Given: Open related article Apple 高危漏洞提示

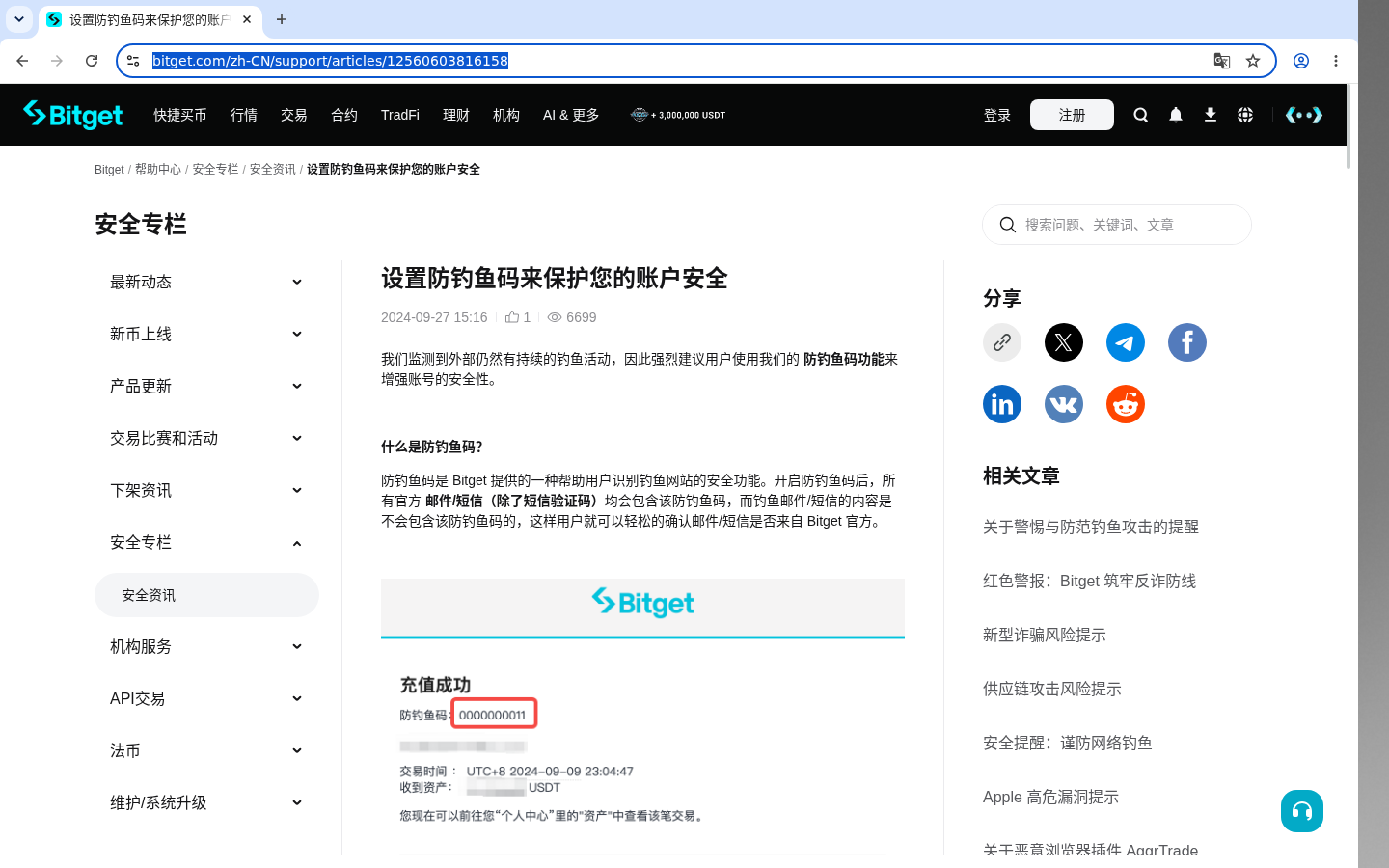Looking at the screenshot, I should tap(1050, 797).
